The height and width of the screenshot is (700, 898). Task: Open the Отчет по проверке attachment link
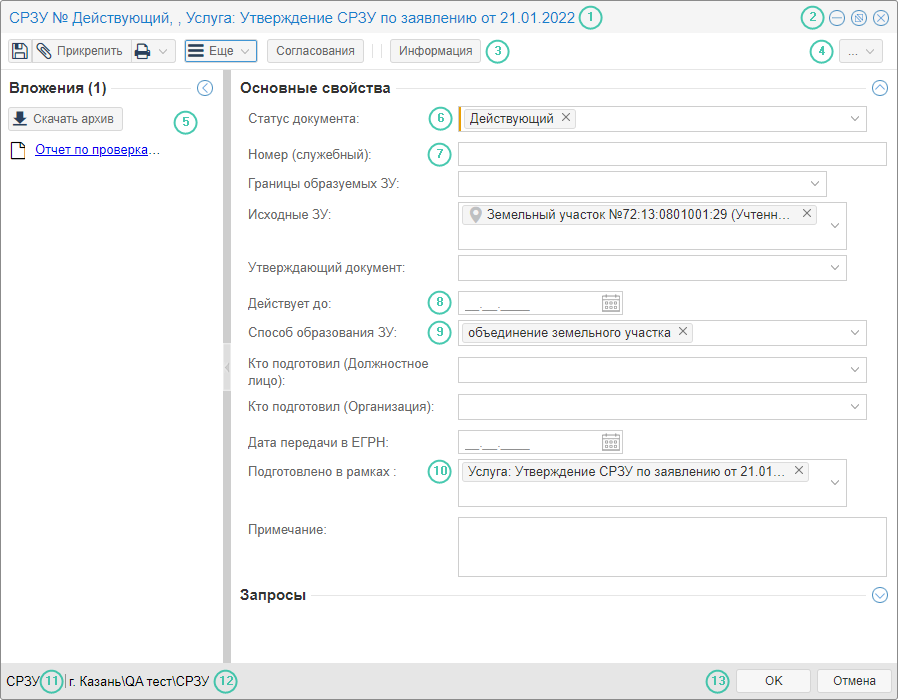click(x=97, y=150)
